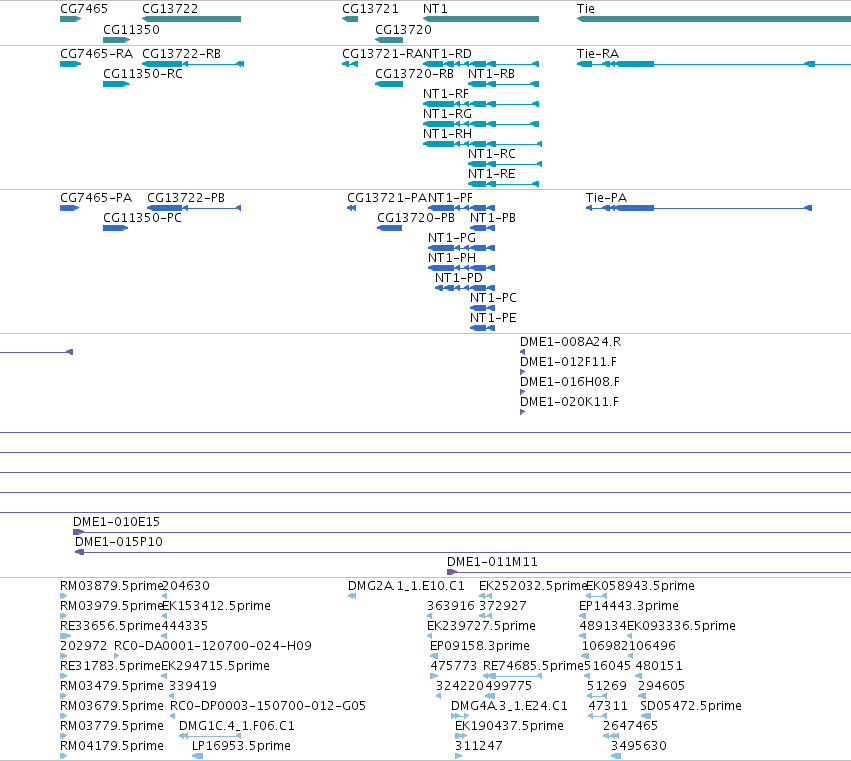Select the NT1-PD protein label
Screen dimensions: 851x761
[x=459, y=278]
